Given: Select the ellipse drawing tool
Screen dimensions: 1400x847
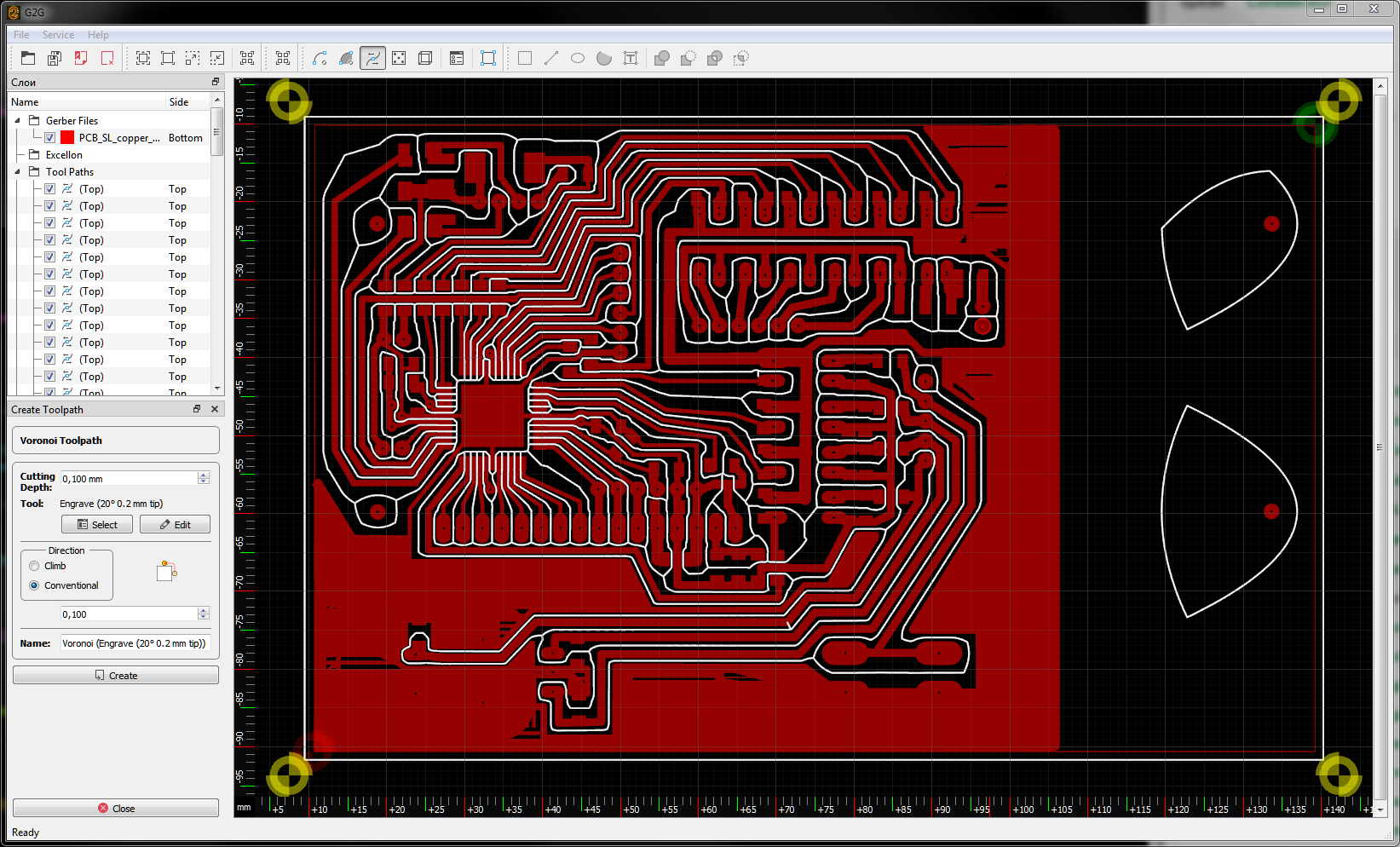Looking at the screenshot, I should pos(578,58).
